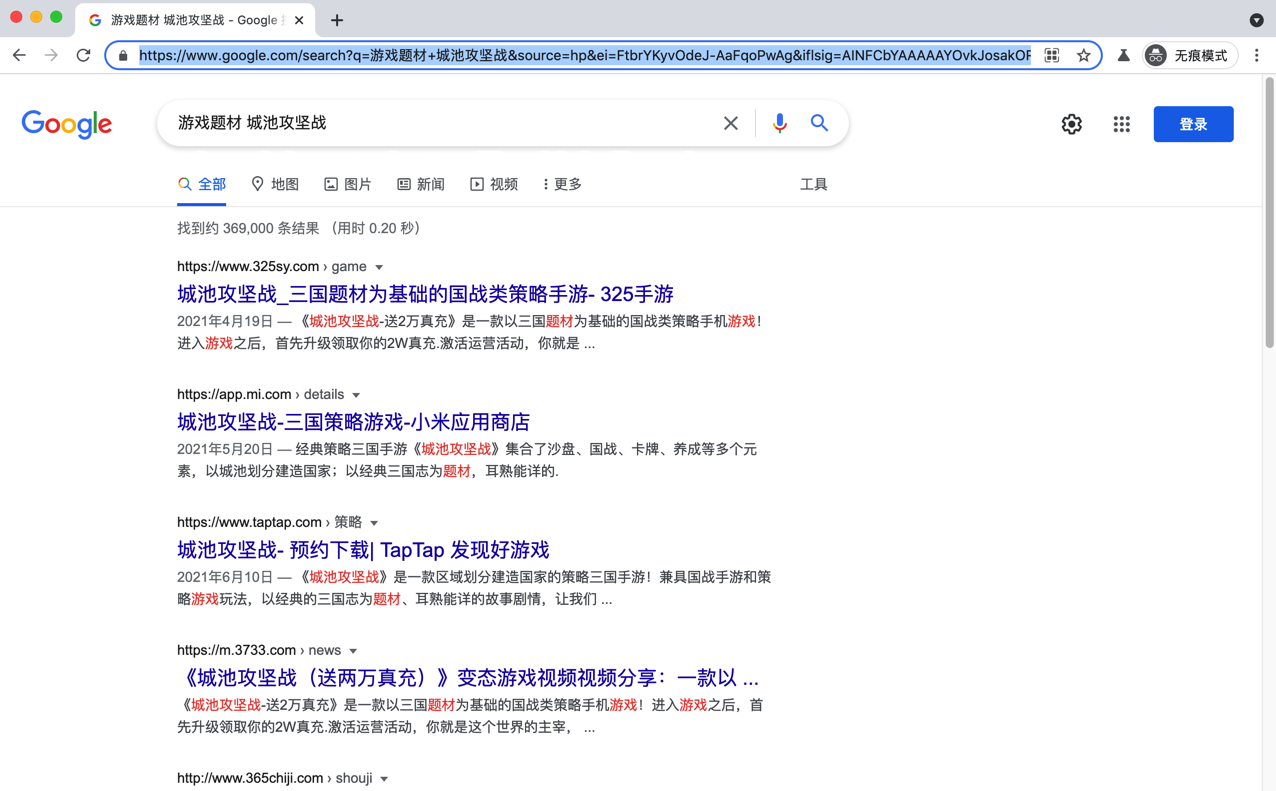Viewport: 1276px width, 791px height.
Task: Go back using the browser back arrow
Action: point(19,56)
